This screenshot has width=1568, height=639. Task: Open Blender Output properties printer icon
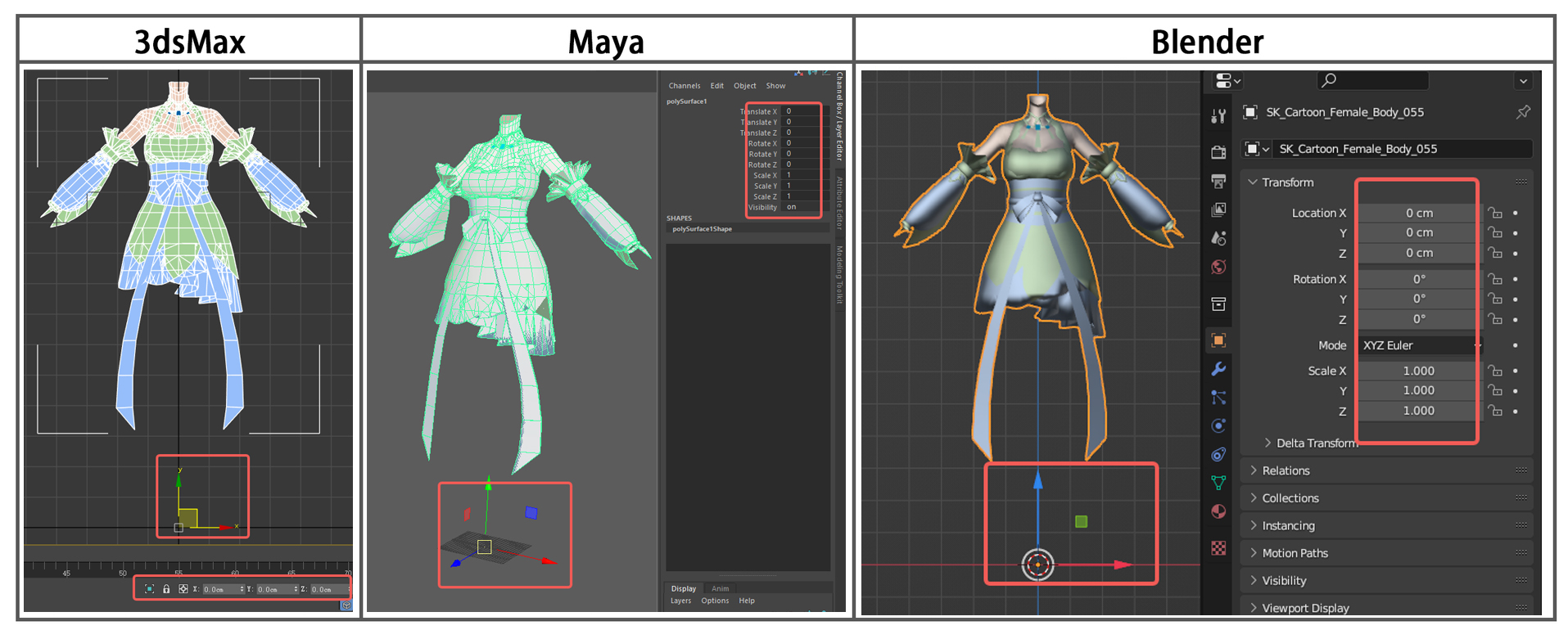(1218, 181)
